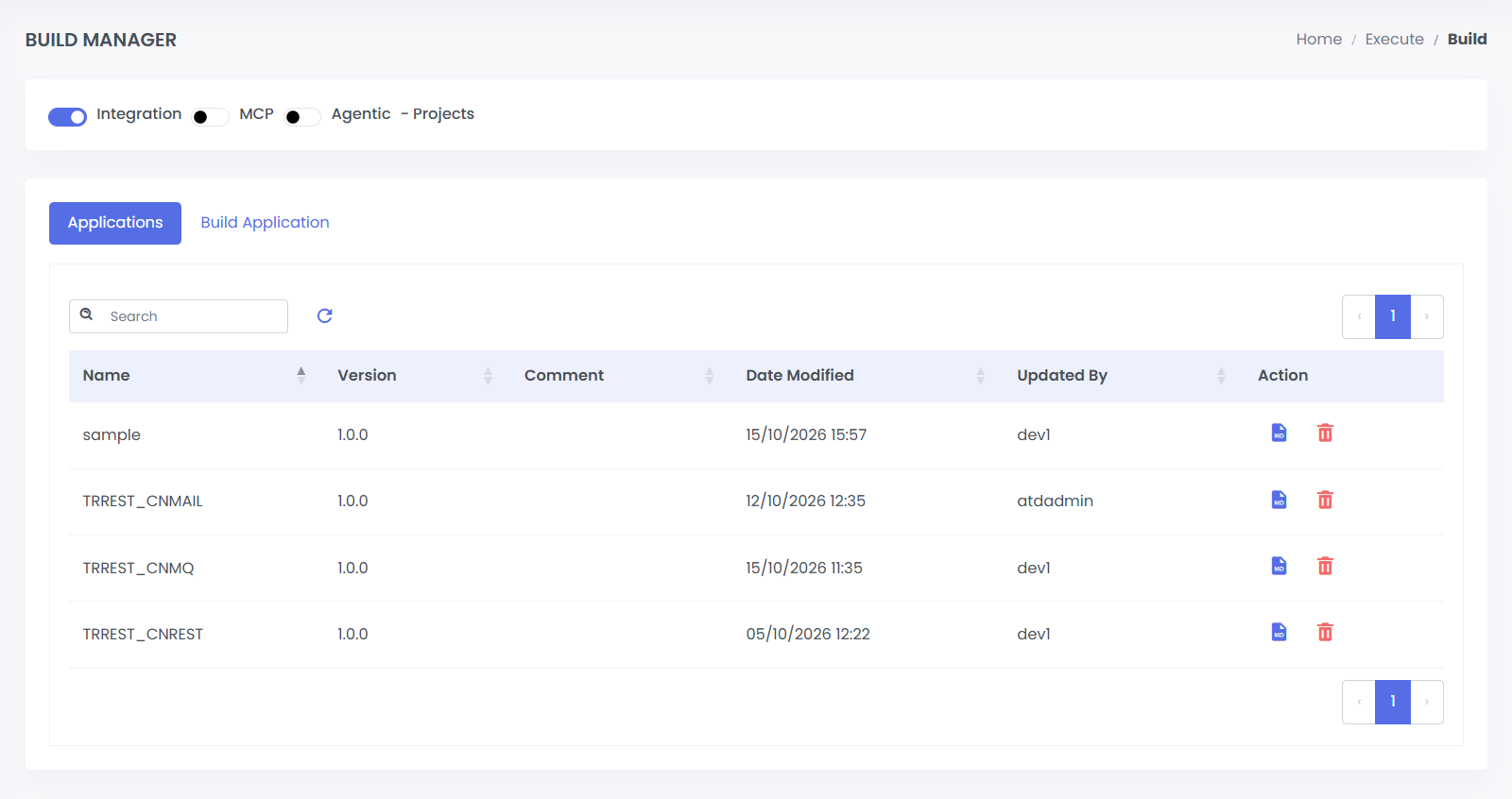This screenshot has width=1512, height=799.
Task: Click the atdadmin updated-by cell
Action: pos(1055,501)
